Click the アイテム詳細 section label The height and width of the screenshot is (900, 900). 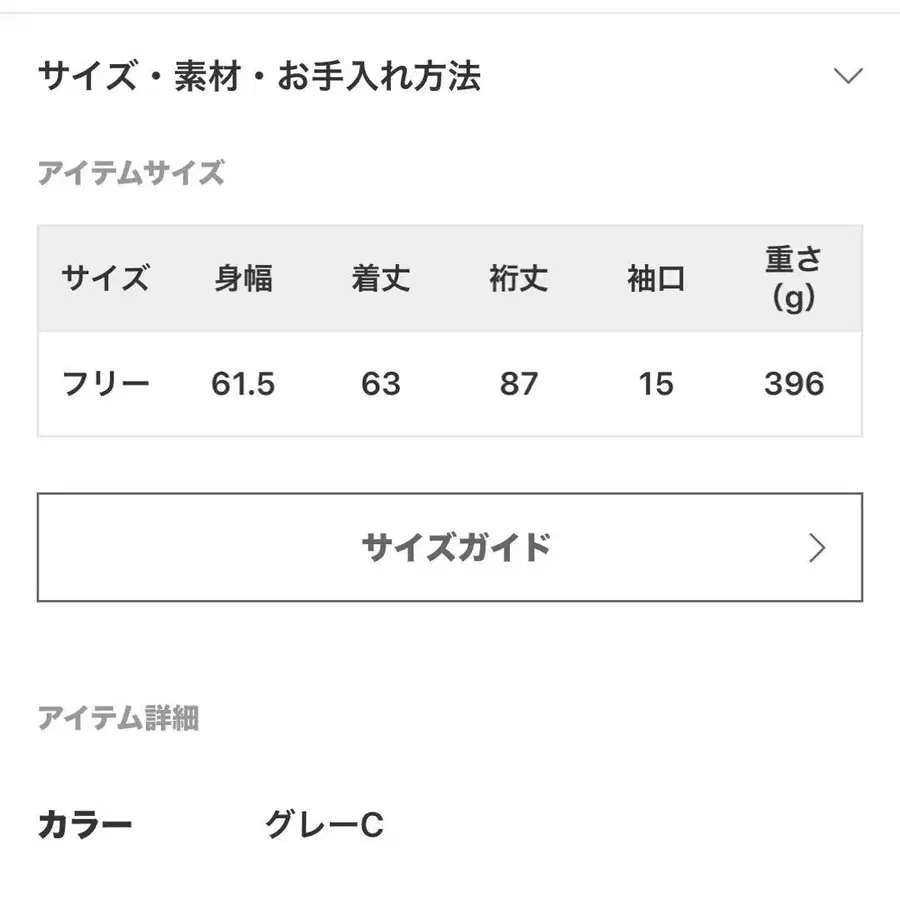pyautogui.click(x=119, y=716)
